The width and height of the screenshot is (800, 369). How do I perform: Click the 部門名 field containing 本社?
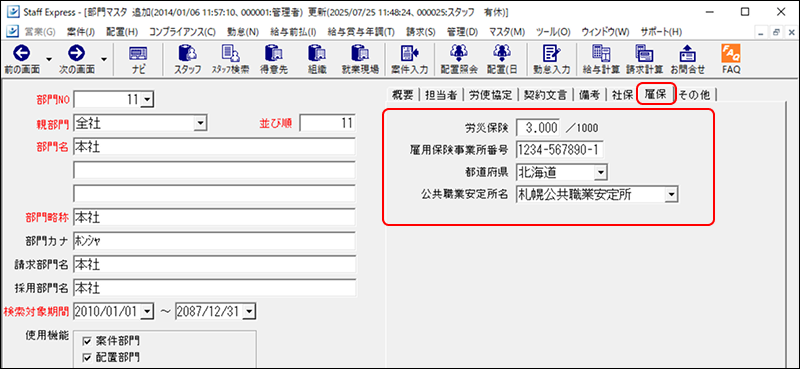coord(214,147)
